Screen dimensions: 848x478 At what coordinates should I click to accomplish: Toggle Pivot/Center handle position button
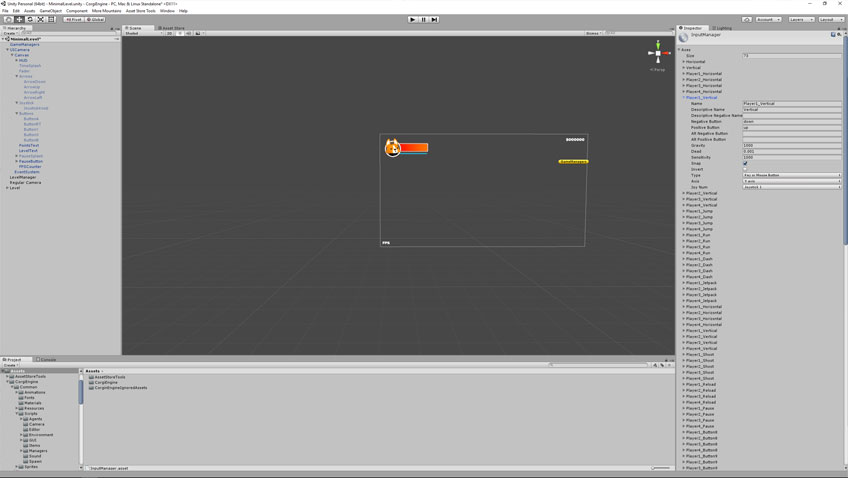pyautogui.click(x=74, y=19)
